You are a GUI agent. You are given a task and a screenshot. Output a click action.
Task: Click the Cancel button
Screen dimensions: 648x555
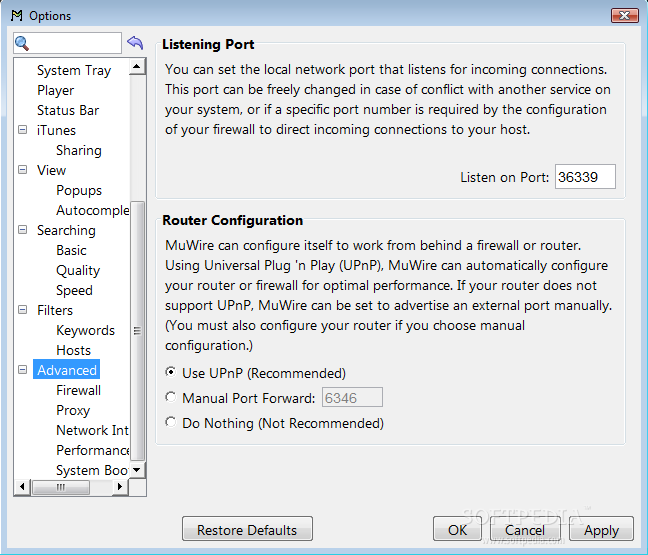pyautogui.click(x=525, y=529)
